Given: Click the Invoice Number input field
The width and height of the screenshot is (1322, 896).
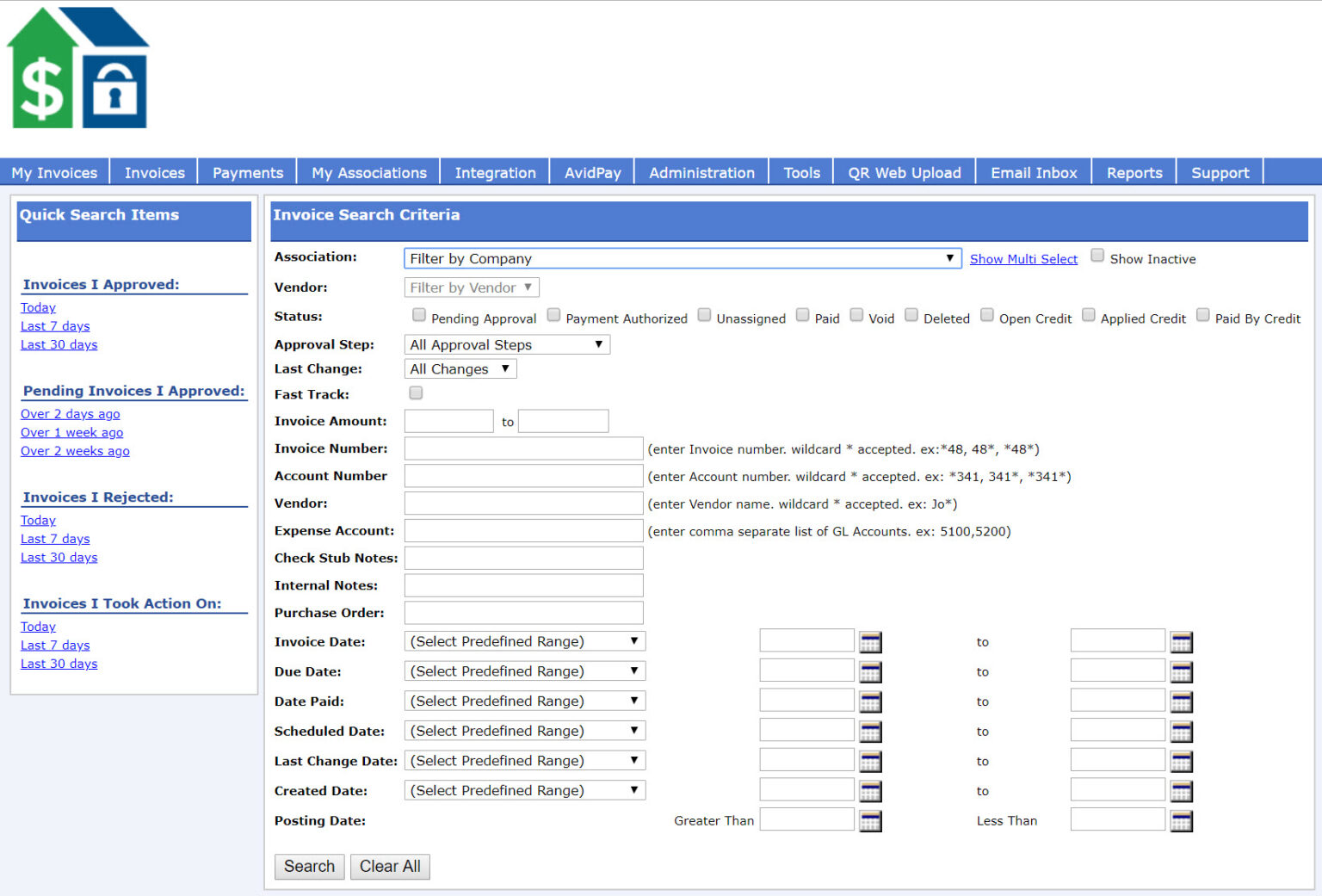Looking at the screenshot, I should pyautogui.click(x=523, y=448).
